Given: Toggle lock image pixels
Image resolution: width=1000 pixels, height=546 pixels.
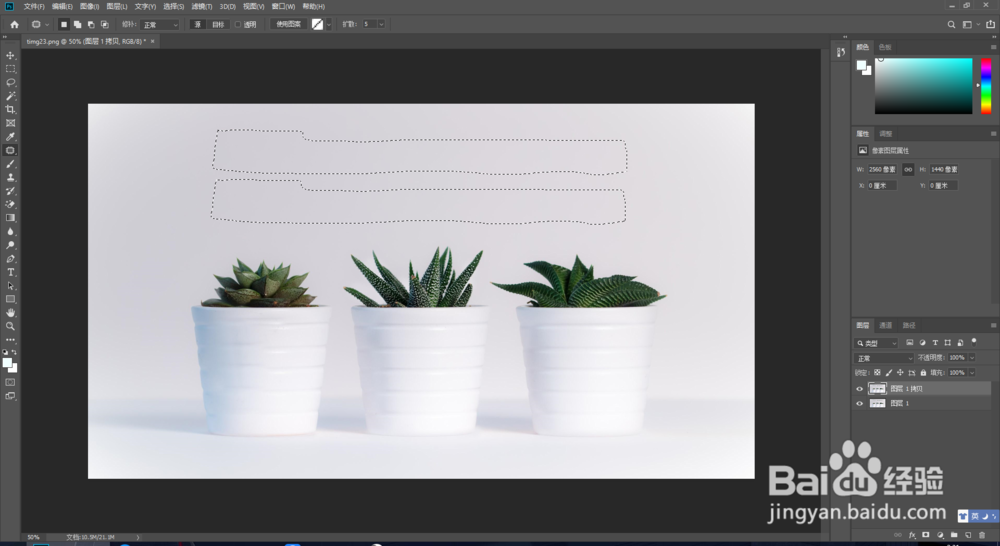Looking at the screenshot, I should [889, 373].
